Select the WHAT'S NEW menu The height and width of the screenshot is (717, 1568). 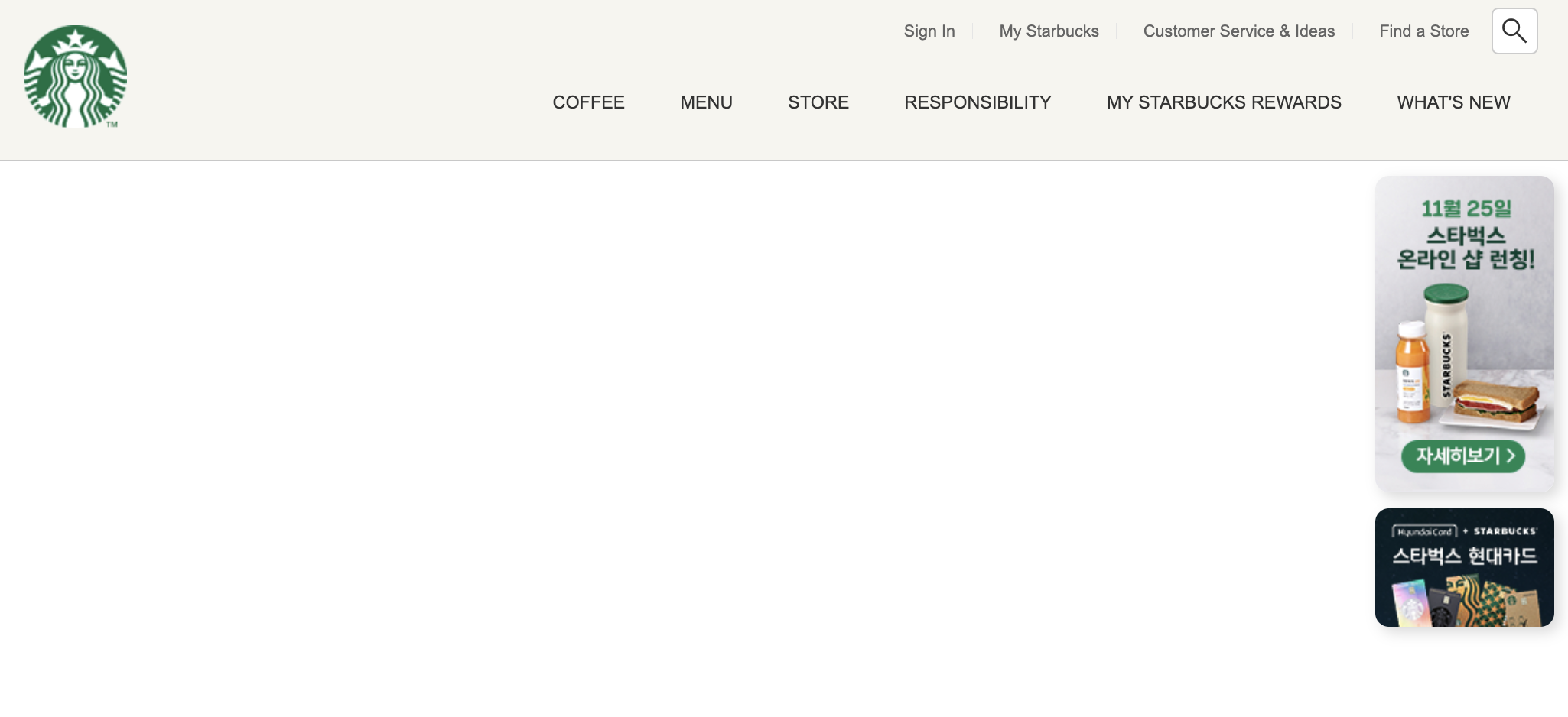(1453, 102)
